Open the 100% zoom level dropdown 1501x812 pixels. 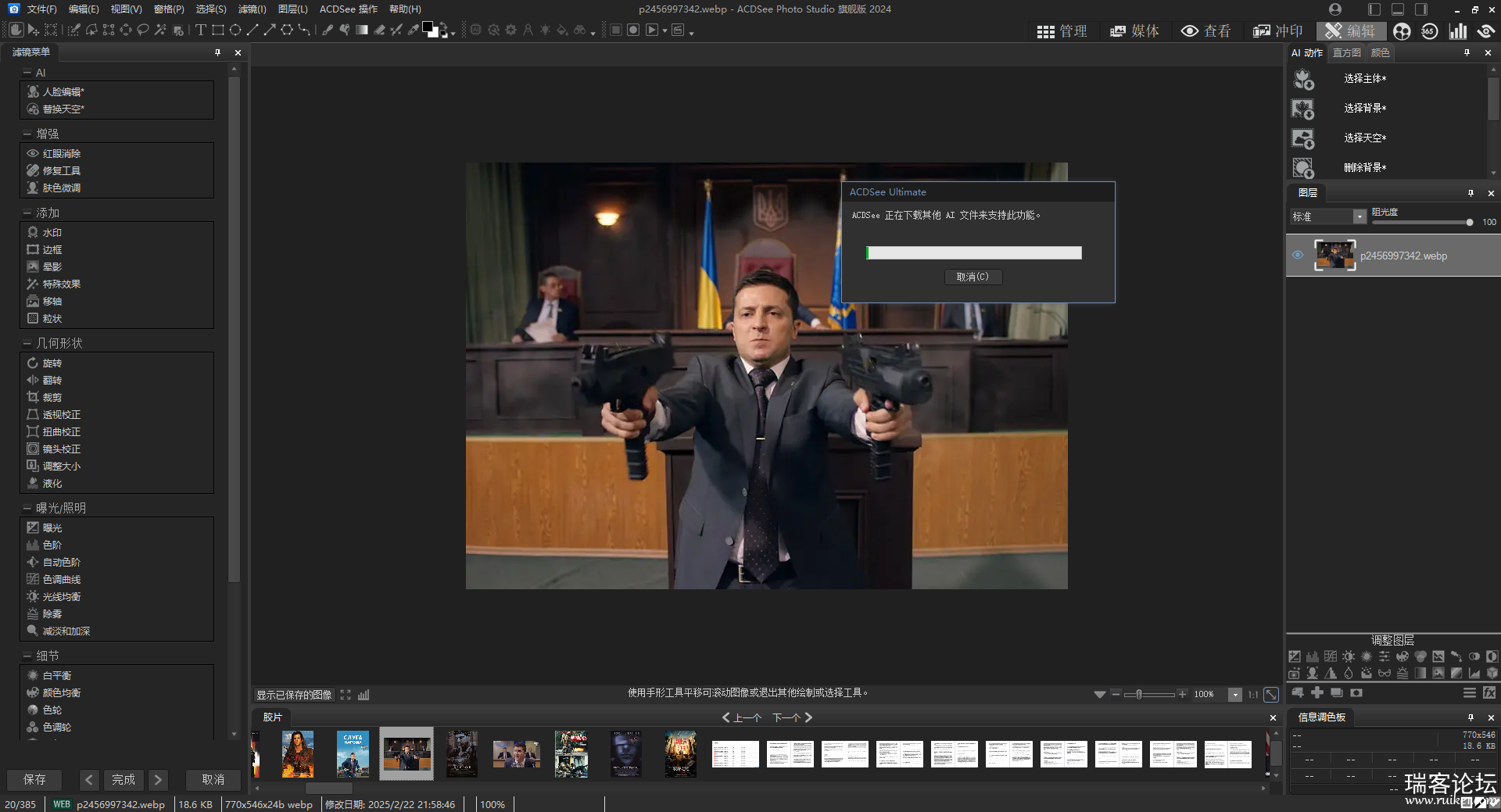click(1235, 694)
